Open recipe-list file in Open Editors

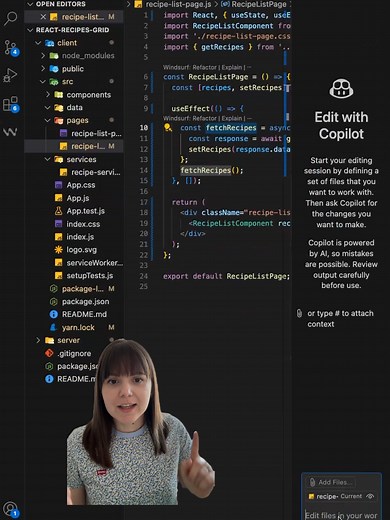coord(82,17)
